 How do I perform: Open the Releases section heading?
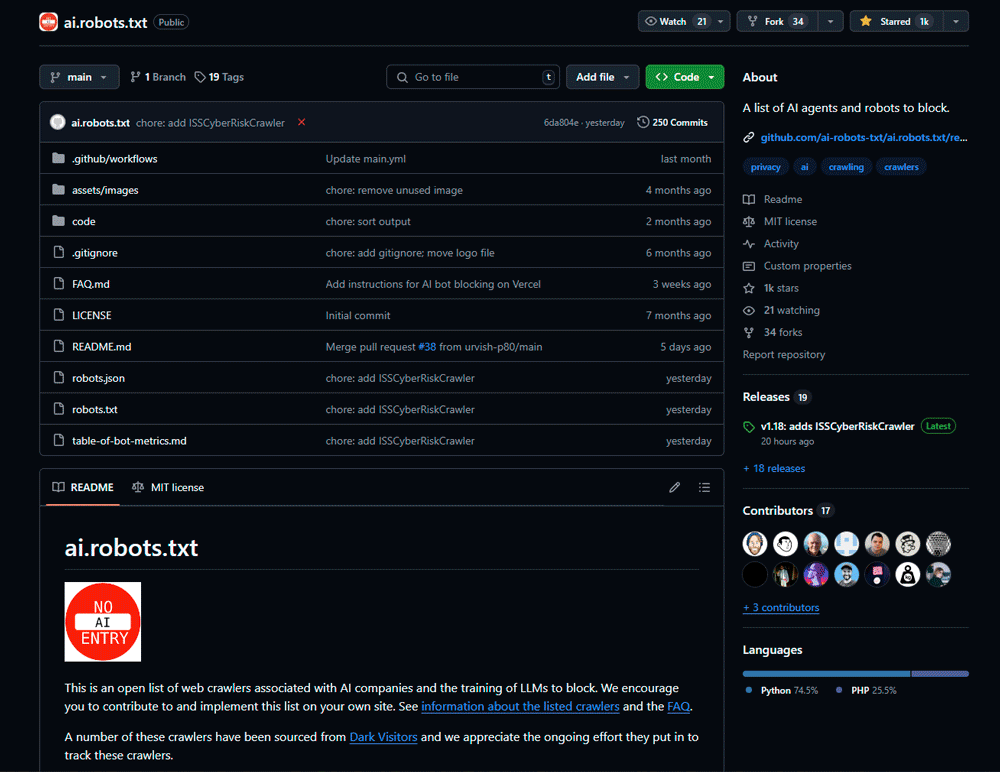(x=766, y=397)
